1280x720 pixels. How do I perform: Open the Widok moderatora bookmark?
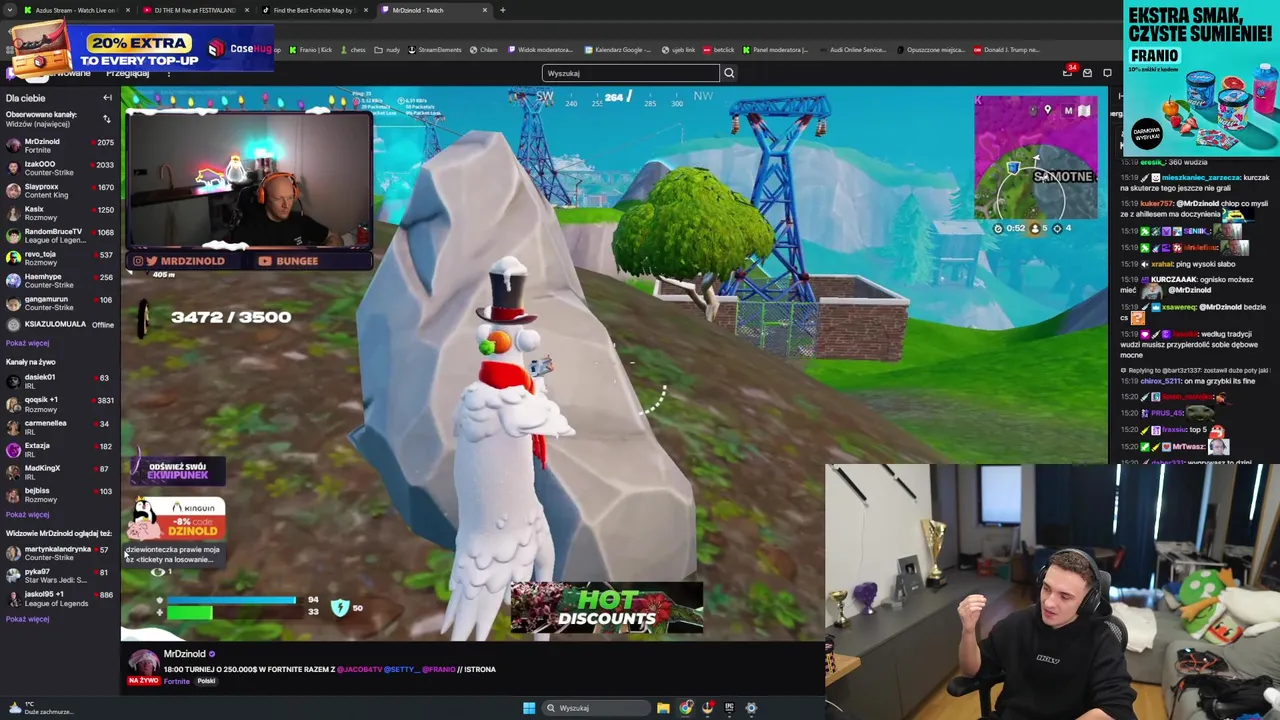tap(541, 50)
